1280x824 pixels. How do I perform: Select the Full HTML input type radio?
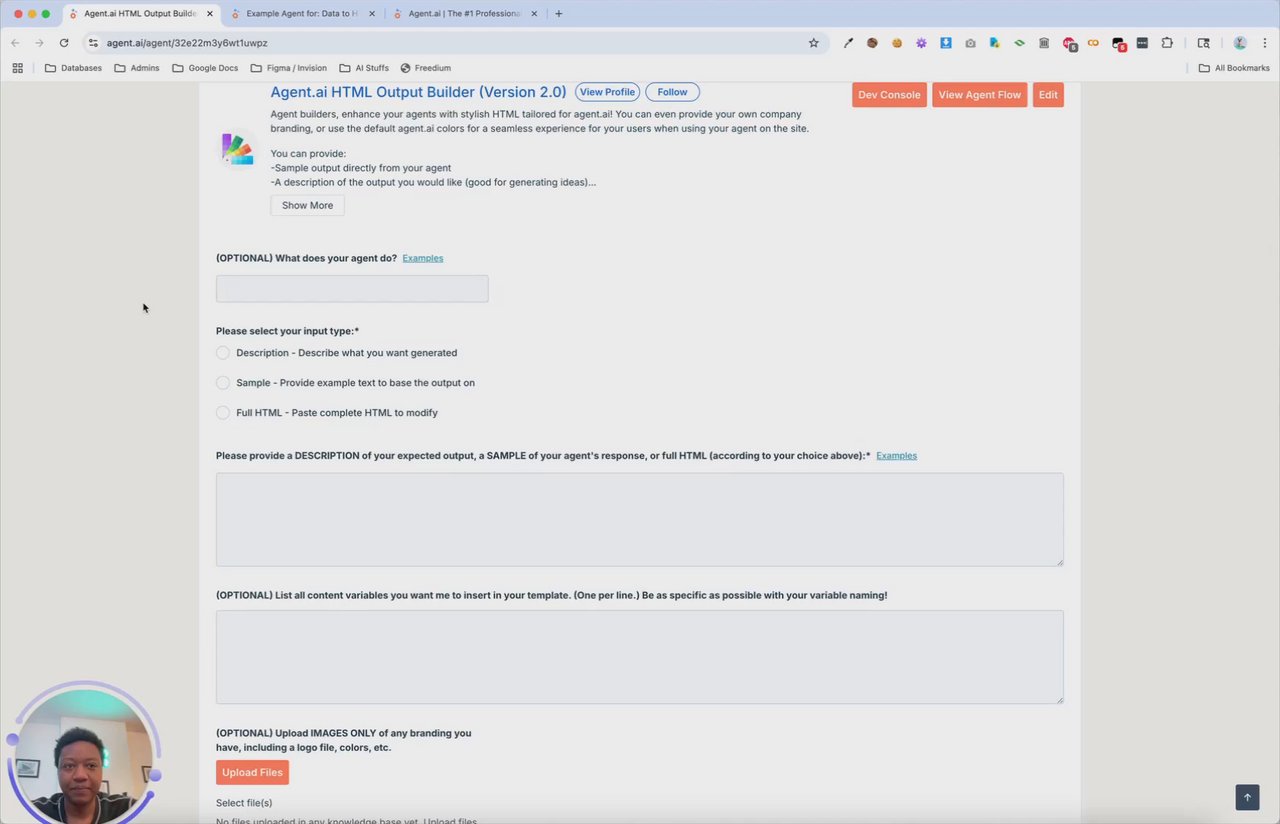[223, 413]
